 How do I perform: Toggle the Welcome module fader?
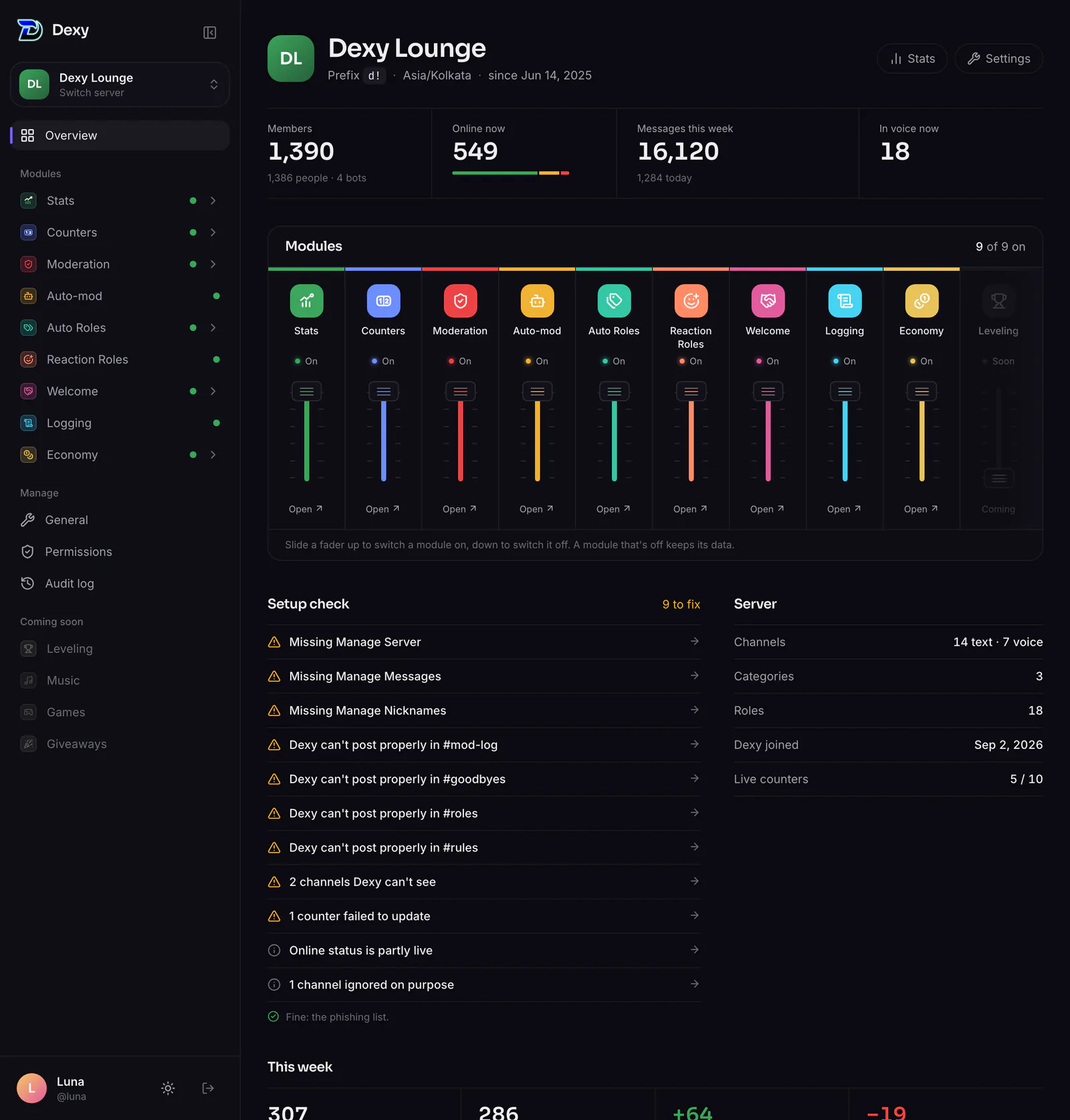click(x=768, y=391)
